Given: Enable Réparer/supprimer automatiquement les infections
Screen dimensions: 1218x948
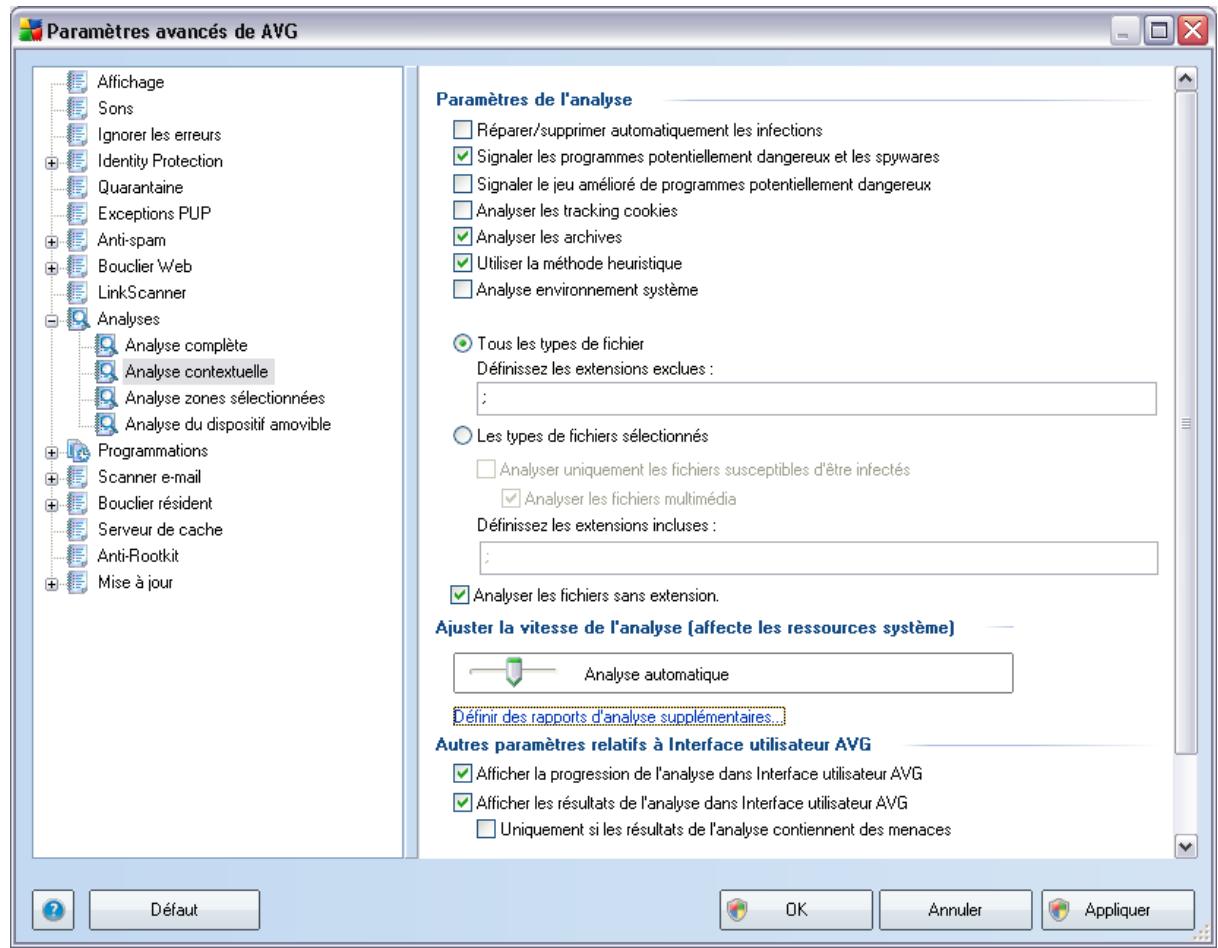Looking at the screenshot, I should pyautogui.click(x=461, y=129).
